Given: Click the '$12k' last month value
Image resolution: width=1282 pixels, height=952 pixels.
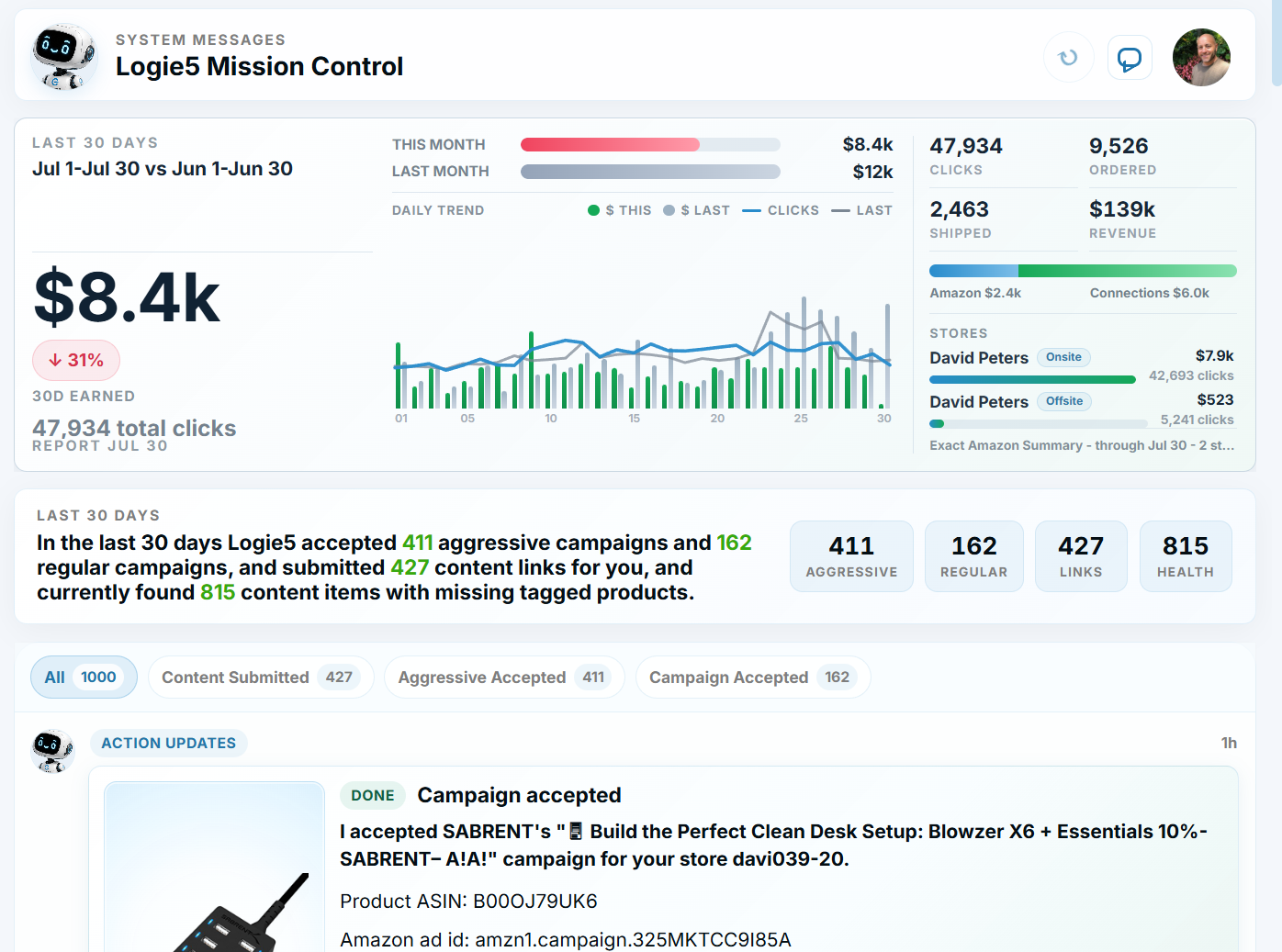Looking at the screenshot, I should (872, 172).
